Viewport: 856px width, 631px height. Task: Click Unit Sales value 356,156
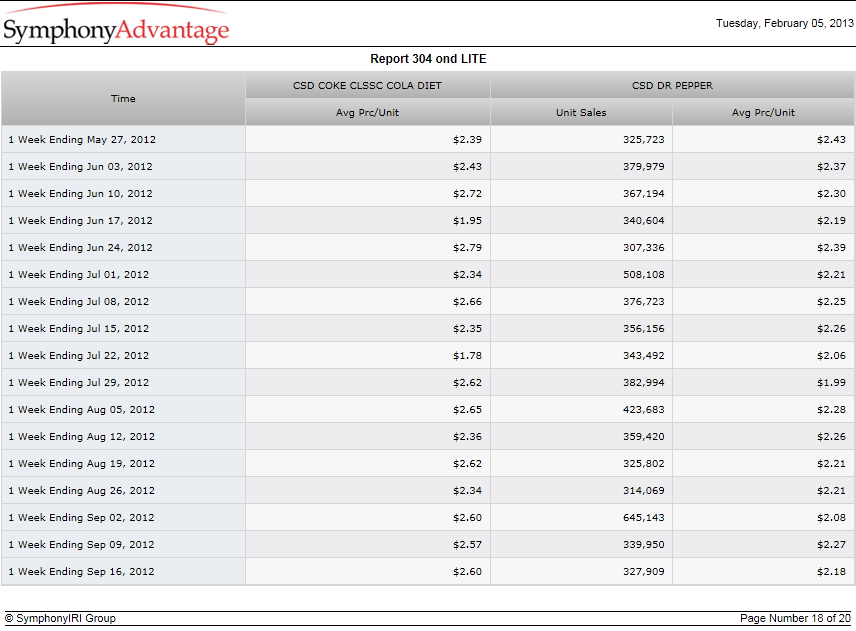(644, 329)
